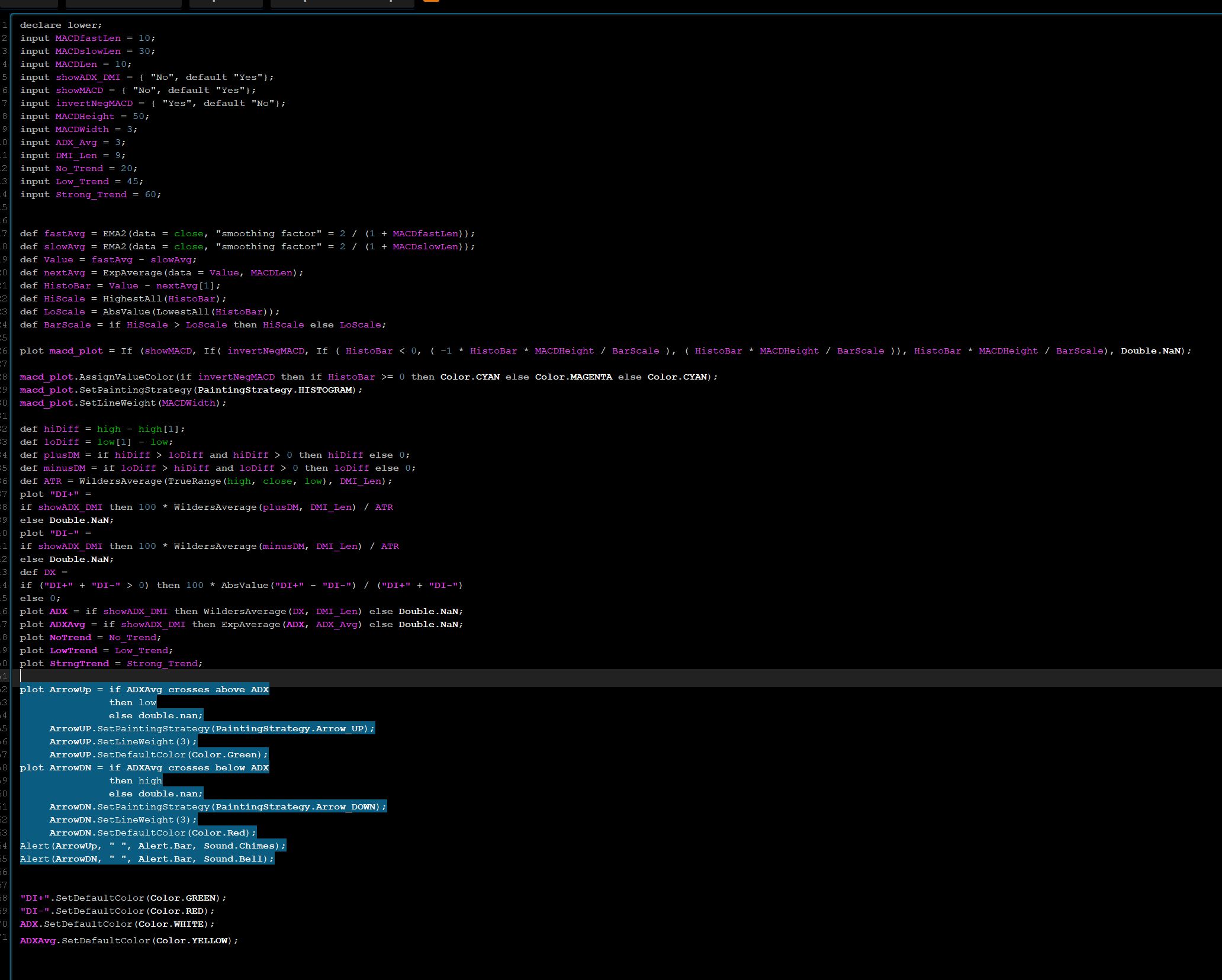The image size is (1222, 980).
Task: Place cursor on "def ATR = WildersAverage" line
Action: (x=206, y=481)
